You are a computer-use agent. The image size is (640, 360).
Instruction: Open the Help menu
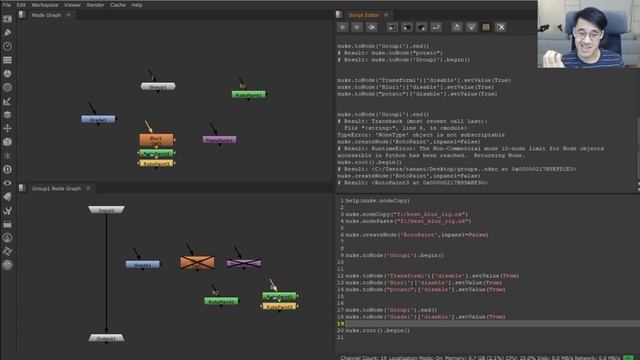(137, 5)
